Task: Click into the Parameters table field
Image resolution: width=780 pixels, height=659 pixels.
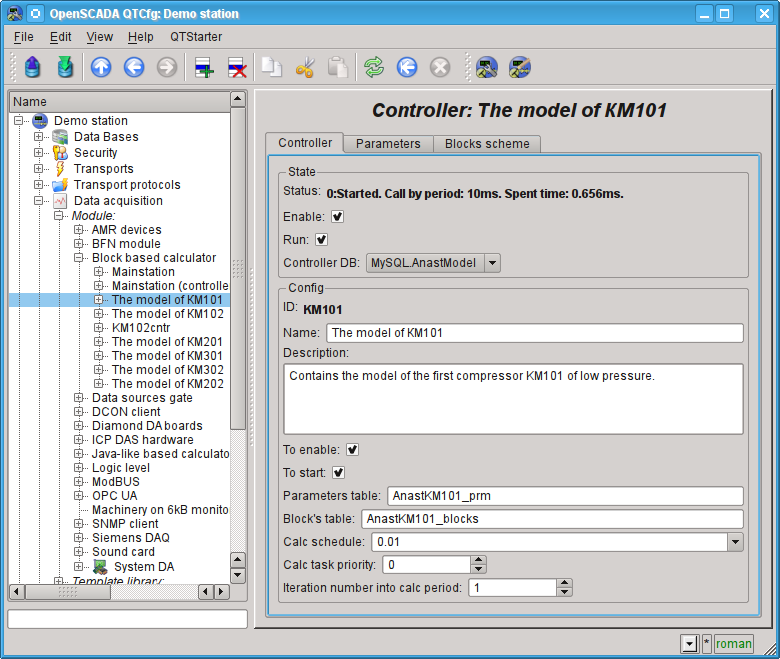Action: [565, 496]
